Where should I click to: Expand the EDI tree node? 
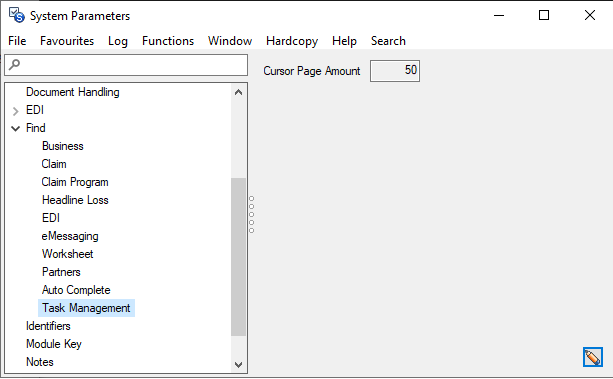pos(16,111)
